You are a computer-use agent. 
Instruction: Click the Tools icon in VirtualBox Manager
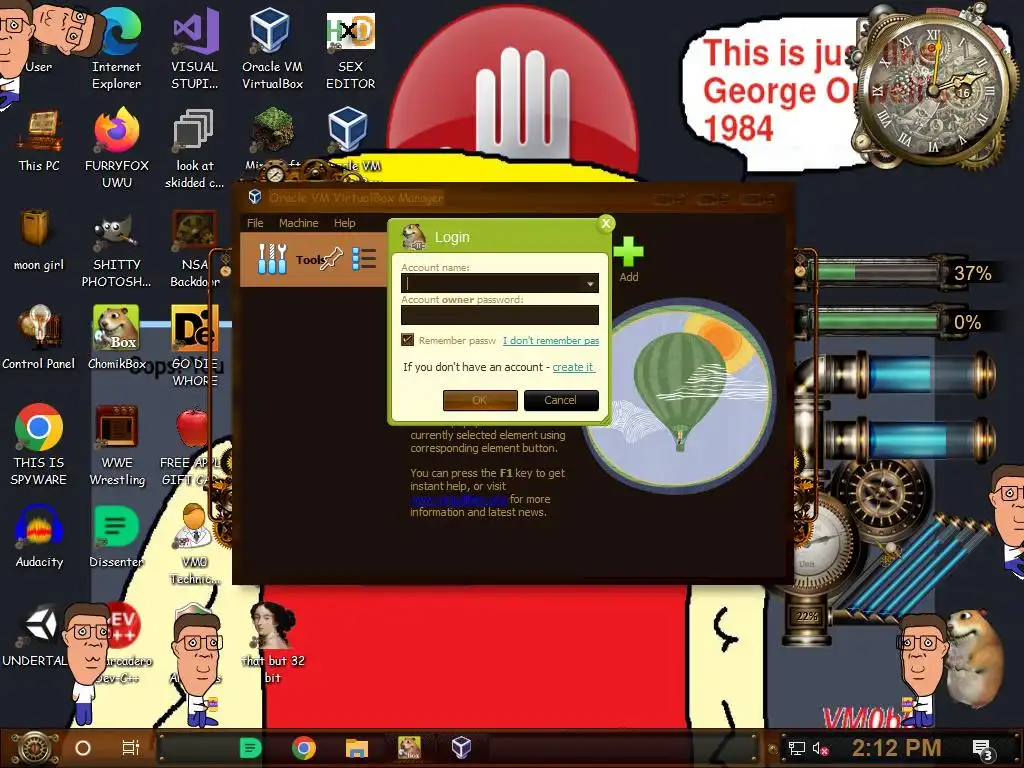pos(272,259)
